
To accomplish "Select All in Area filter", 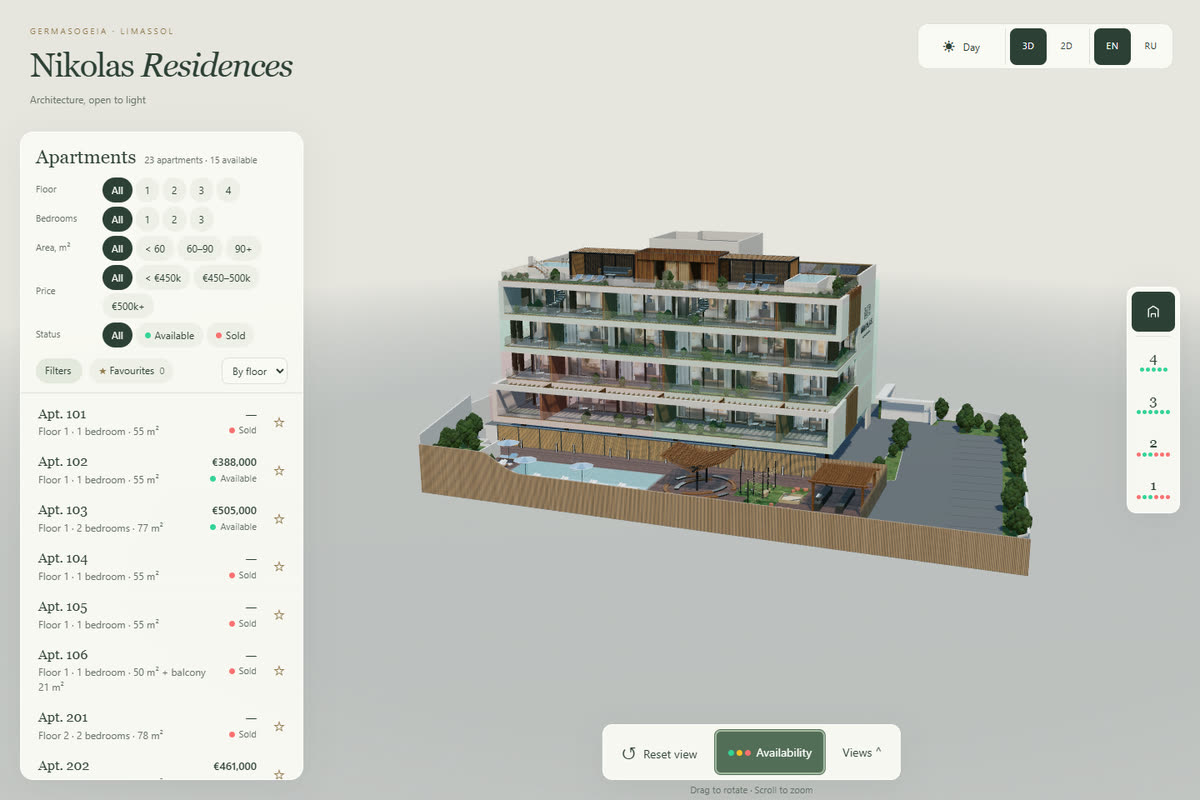I will [x=117, y=249].
